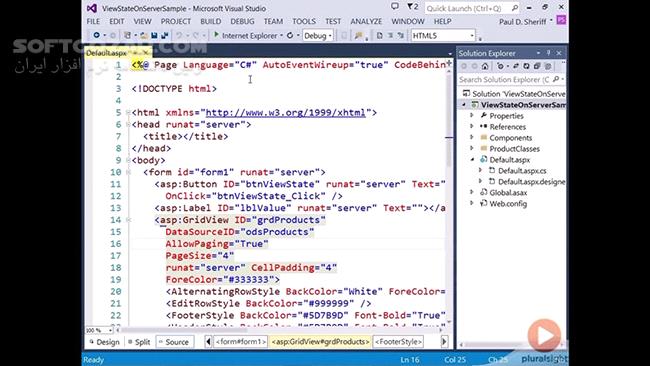Screen dimensions: 650x366
Task: Click Solution Explorer Show All Files icon
Action: (x=548, y=66)
